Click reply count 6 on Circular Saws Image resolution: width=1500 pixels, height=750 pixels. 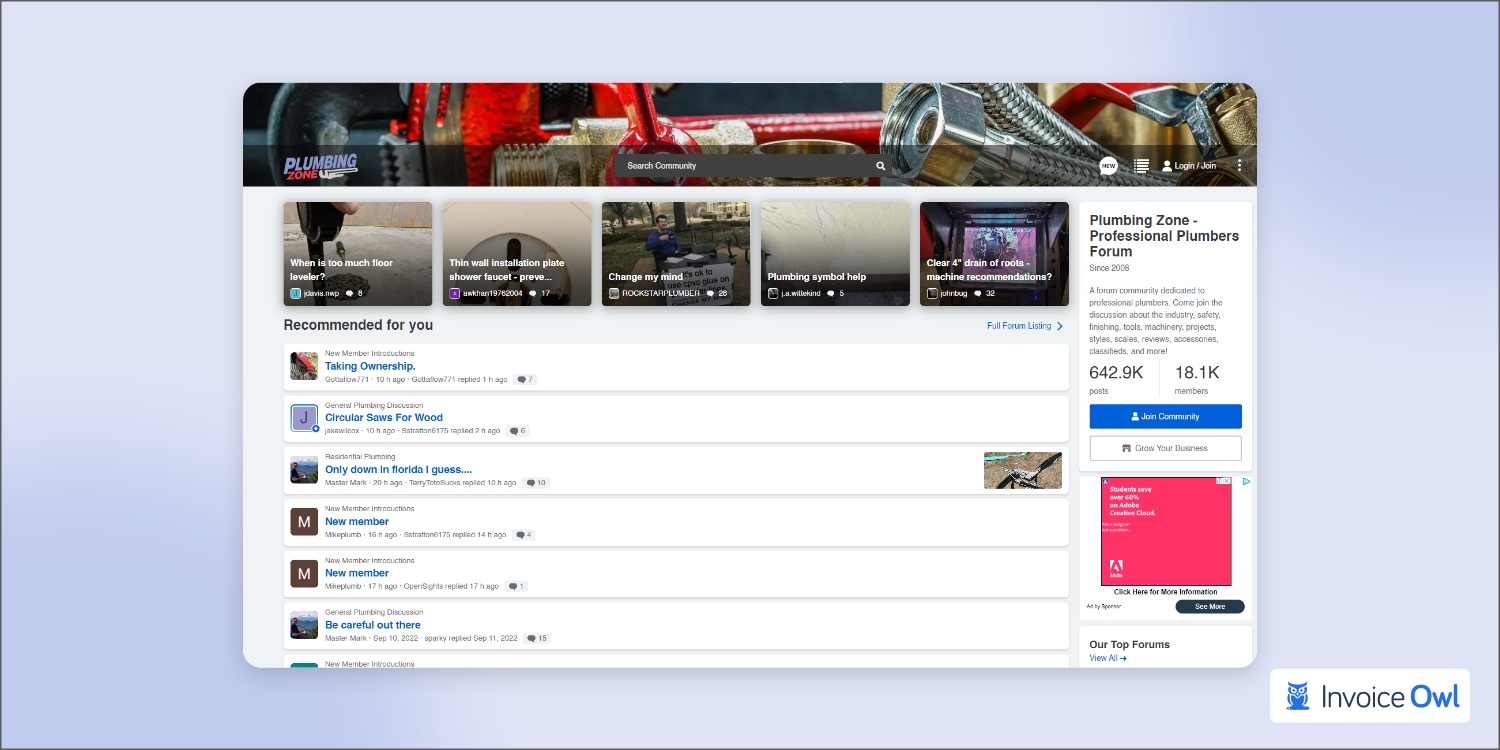tap(518, 431)
